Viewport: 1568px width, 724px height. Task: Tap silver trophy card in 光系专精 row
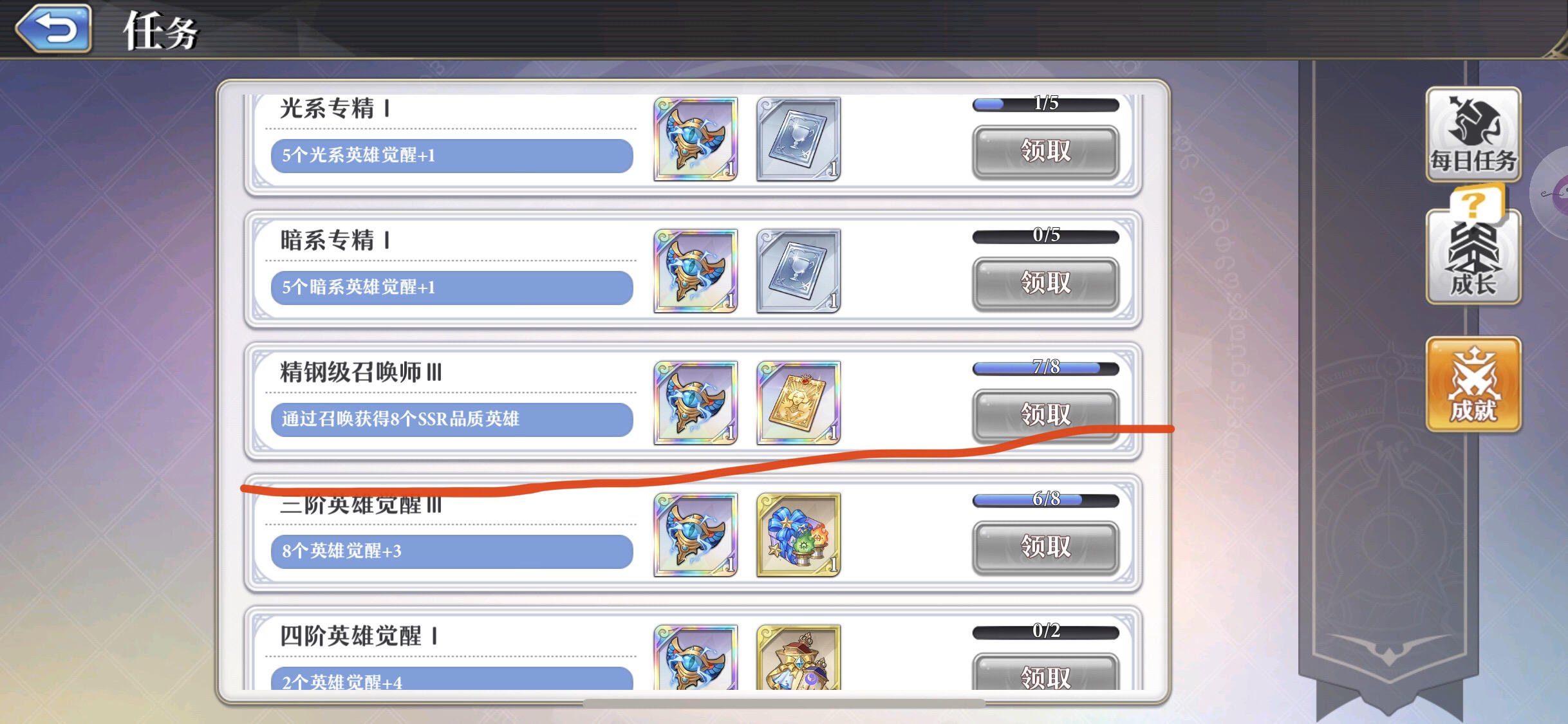pyautogui.click(x=798, y=139)
